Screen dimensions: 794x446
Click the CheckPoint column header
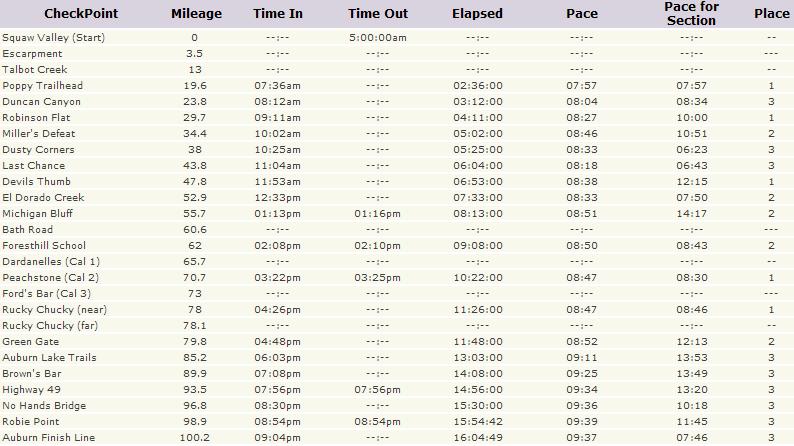click(x=48, y=14)
